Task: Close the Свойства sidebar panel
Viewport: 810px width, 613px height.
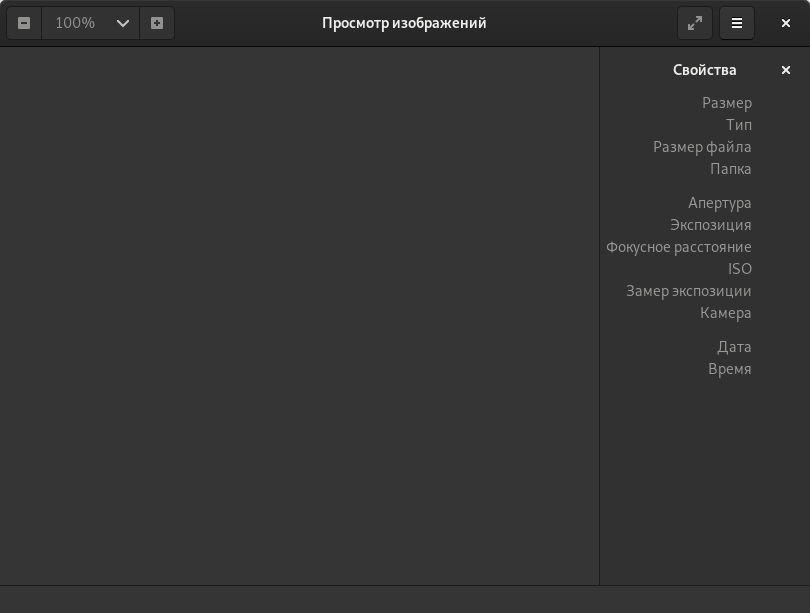Action: point(786,70)
